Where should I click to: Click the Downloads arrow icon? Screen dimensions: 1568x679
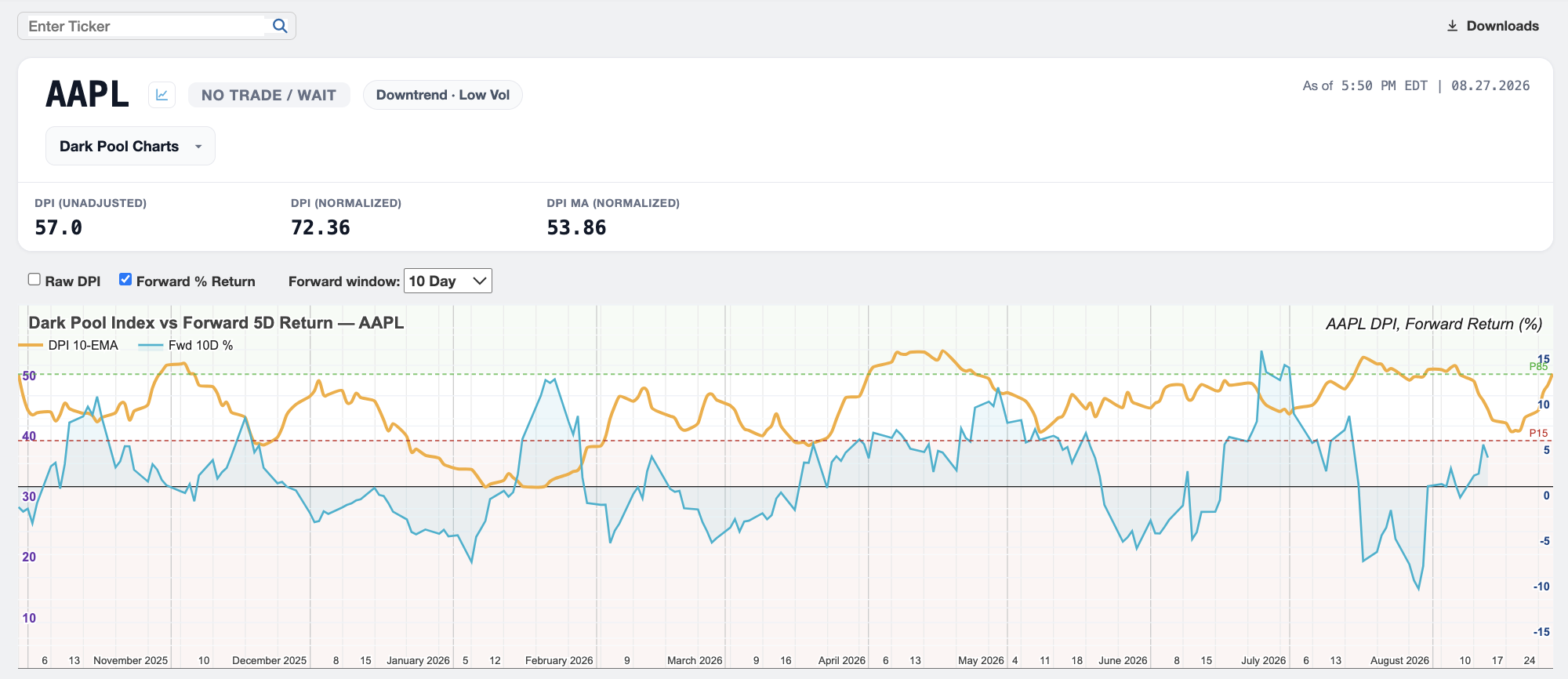(x=1452, y=26)
